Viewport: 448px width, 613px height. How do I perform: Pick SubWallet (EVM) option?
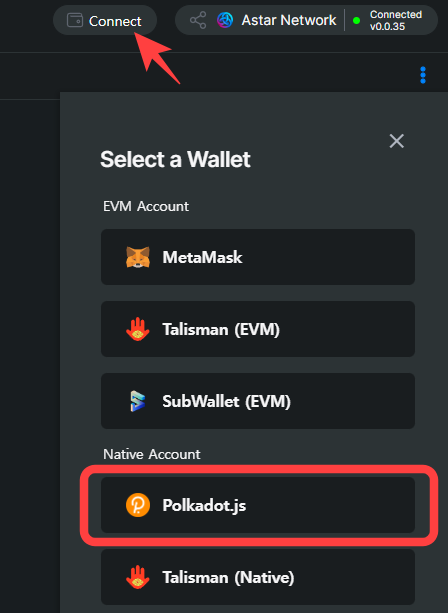point(258,401)
